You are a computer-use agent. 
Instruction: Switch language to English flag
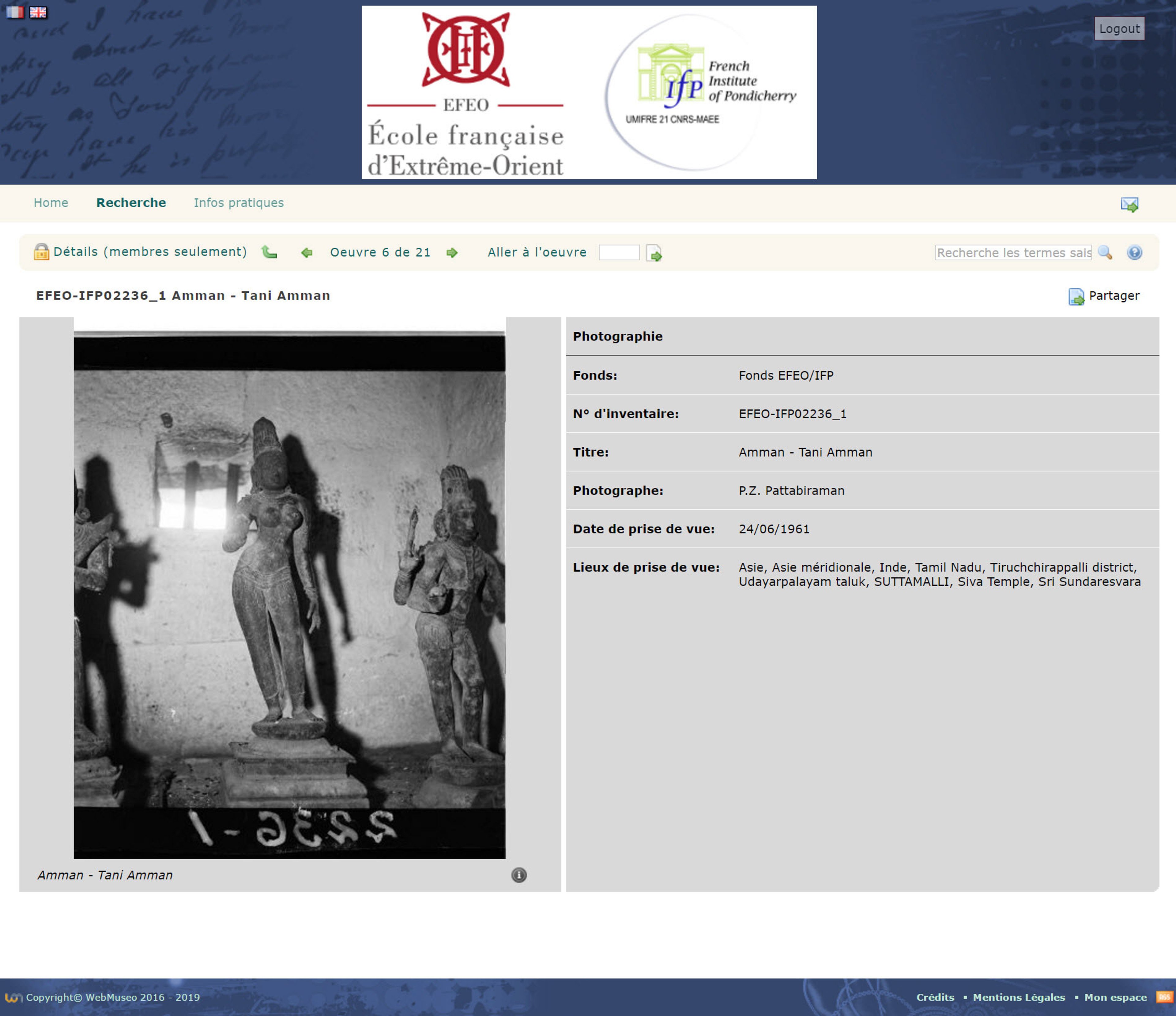[x=38, y=12]
